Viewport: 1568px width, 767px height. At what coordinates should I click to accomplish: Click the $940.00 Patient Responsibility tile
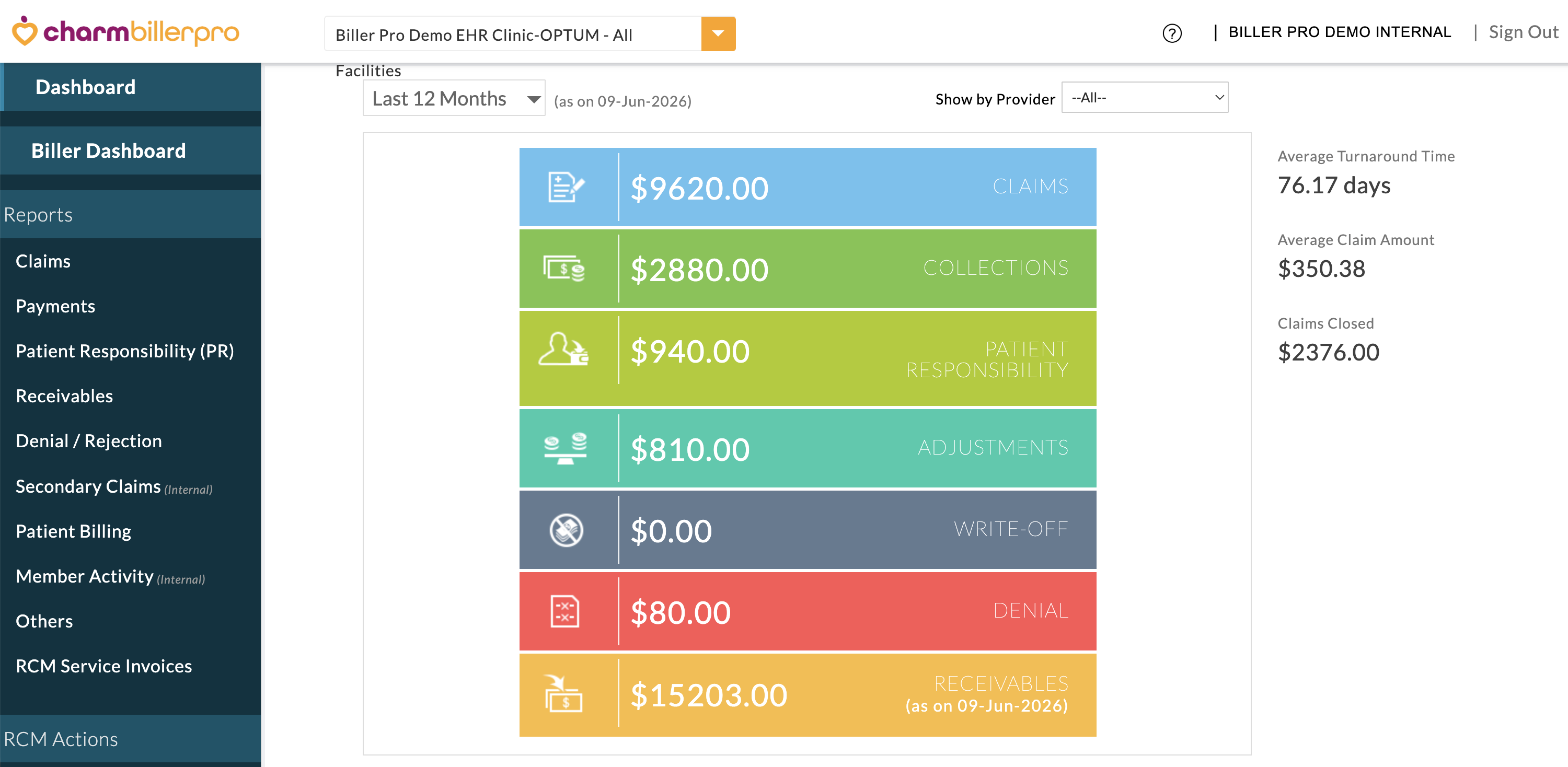[x=807, y=358]
